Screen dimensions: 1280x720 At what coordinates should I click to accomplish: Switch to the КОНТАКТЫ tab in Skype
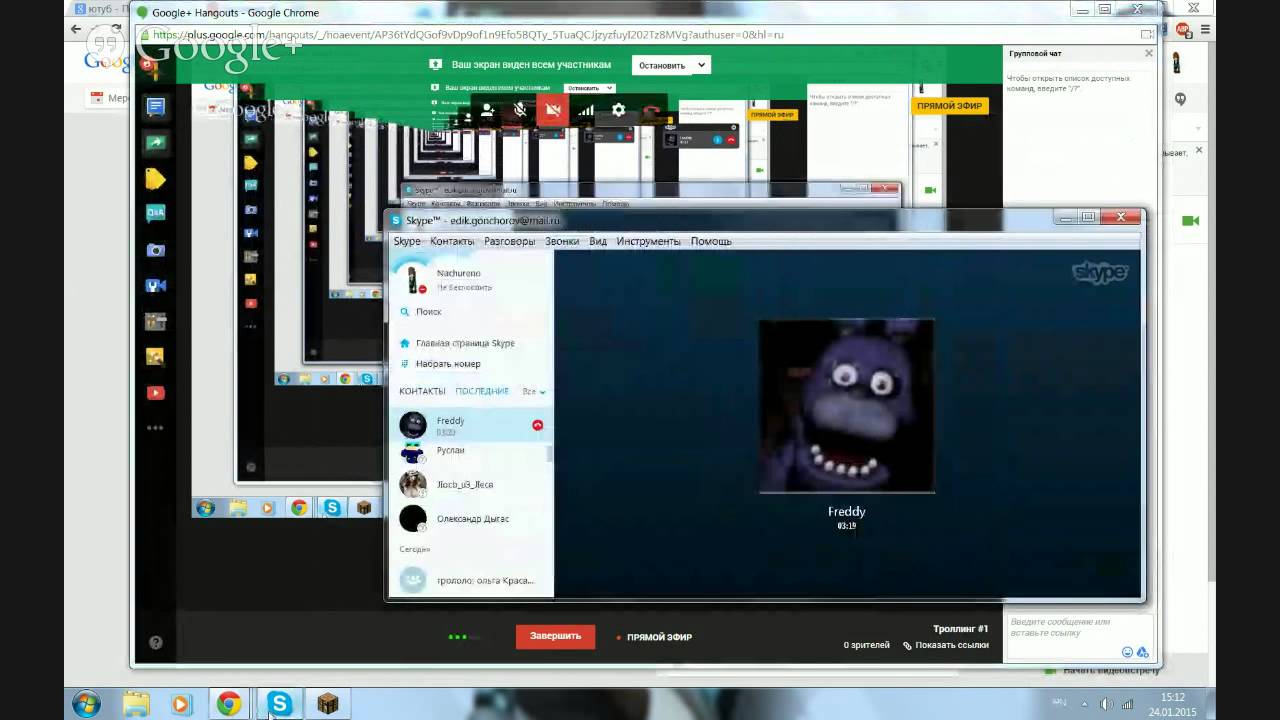point(422,391)
